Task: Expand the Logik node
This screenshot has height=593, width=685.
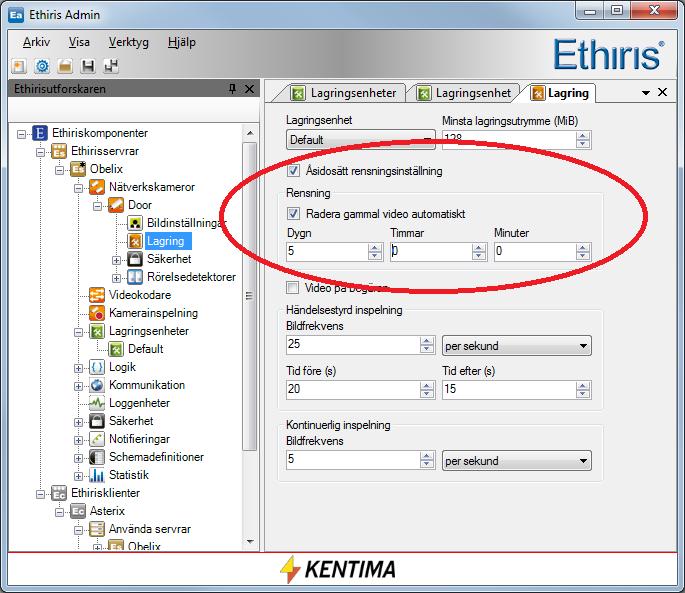Action: pos(78,368)
